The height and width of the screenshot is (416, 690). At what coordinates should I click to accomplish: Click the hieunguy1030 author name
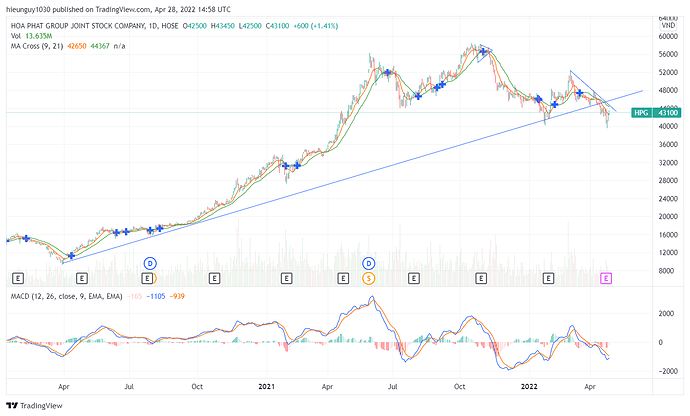point(29,9)
